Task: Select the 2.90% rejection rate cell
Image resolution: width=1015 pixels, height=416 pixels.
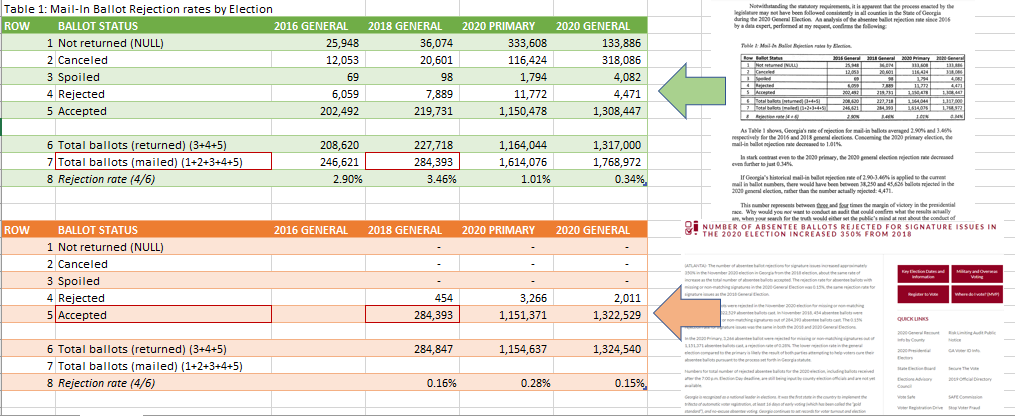Action: [318, 179]
